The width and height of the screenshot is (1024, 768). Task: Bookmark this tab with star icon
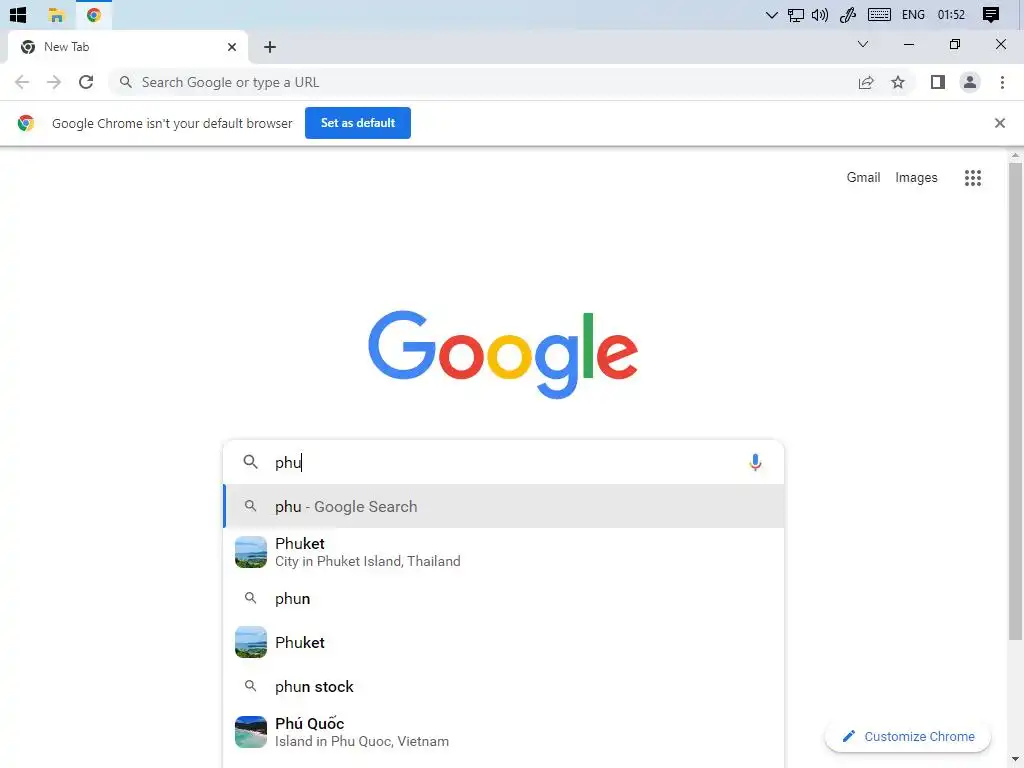coord(898,82)
